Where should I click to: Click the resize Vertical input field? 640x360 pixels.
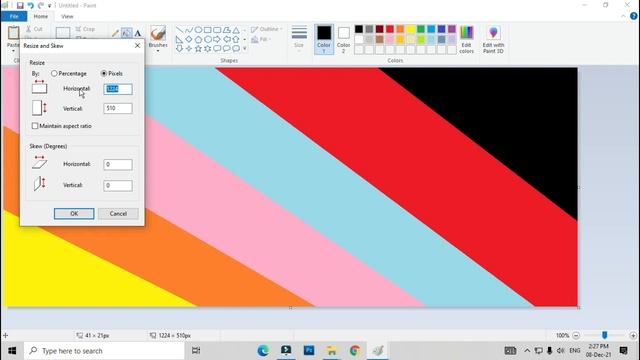pyautogui.click(x=118, y=108)
